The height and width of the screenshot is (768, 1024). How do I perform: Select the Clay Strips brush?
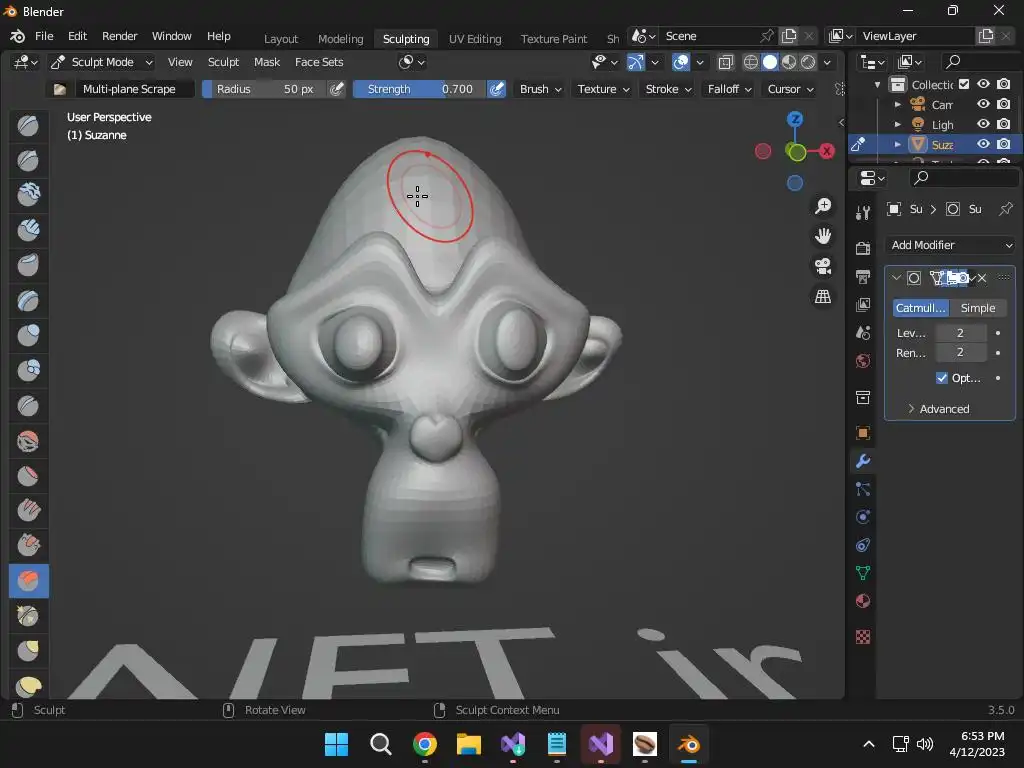[28, 230]
